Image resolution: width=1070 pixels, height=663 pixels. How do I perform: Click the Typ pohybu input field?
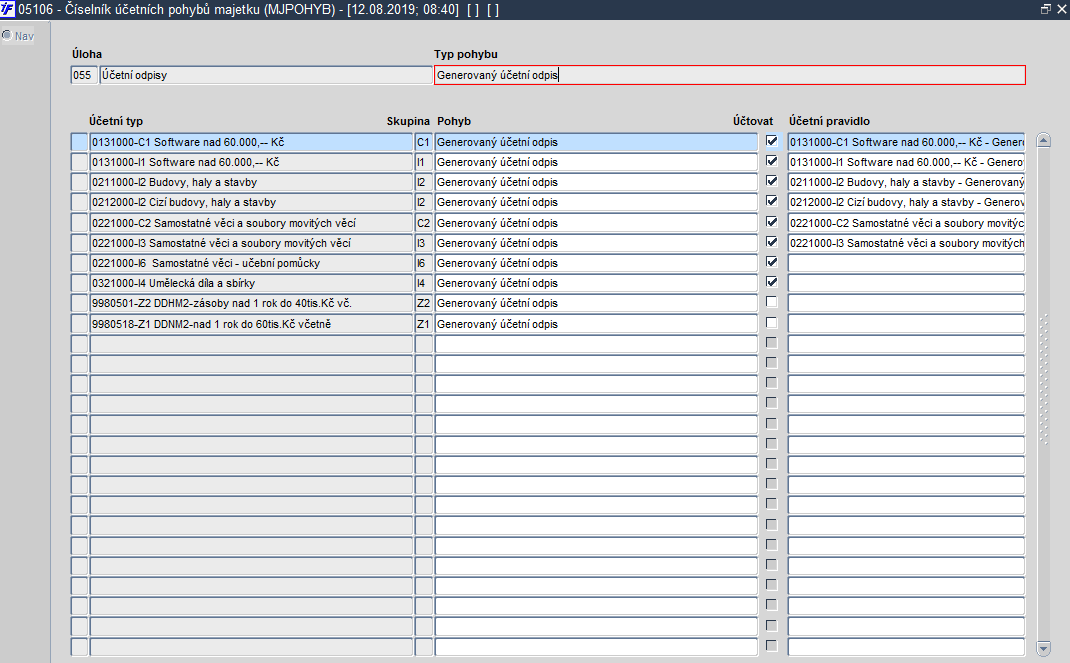[x=729, y=75]
